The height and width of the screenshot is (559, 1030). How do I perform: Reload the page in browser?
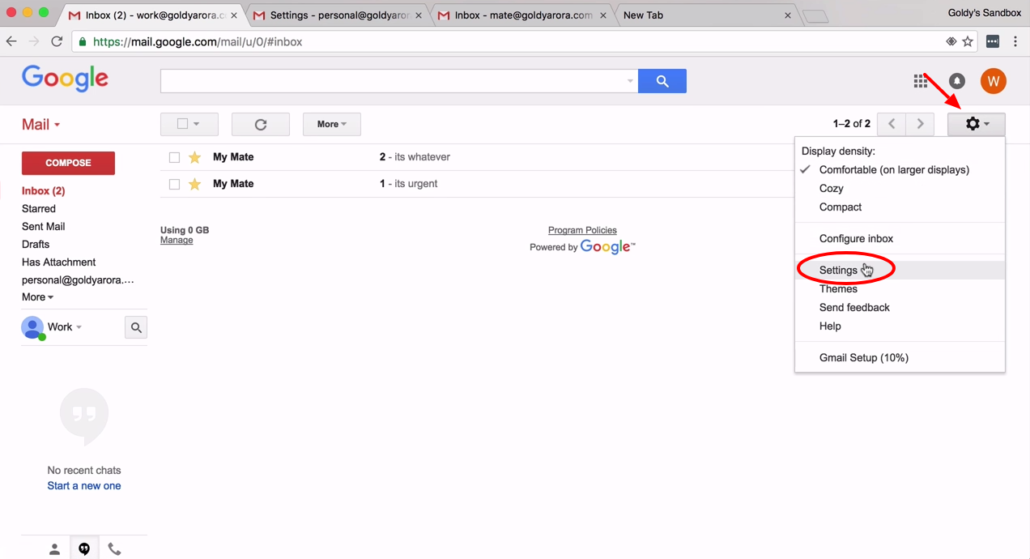(56, 41)
